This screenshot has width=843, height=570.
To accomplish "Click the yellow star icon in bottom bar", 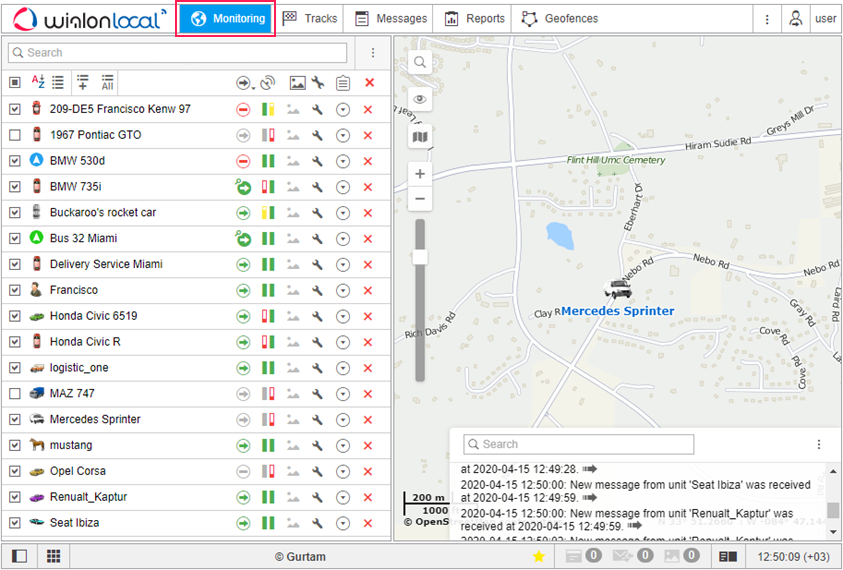I will click(538, 556).
